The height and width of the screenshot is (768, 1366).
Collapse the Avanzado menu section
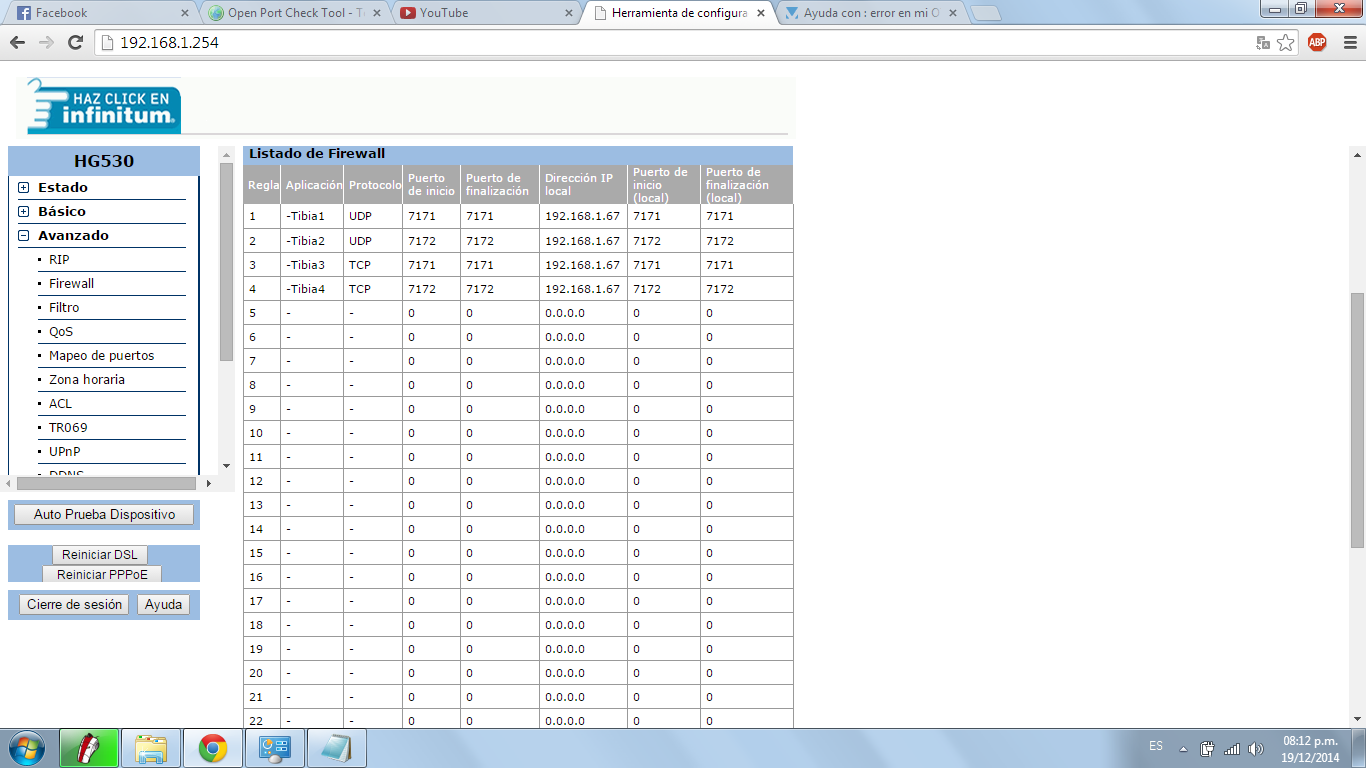tap(23, 235)
